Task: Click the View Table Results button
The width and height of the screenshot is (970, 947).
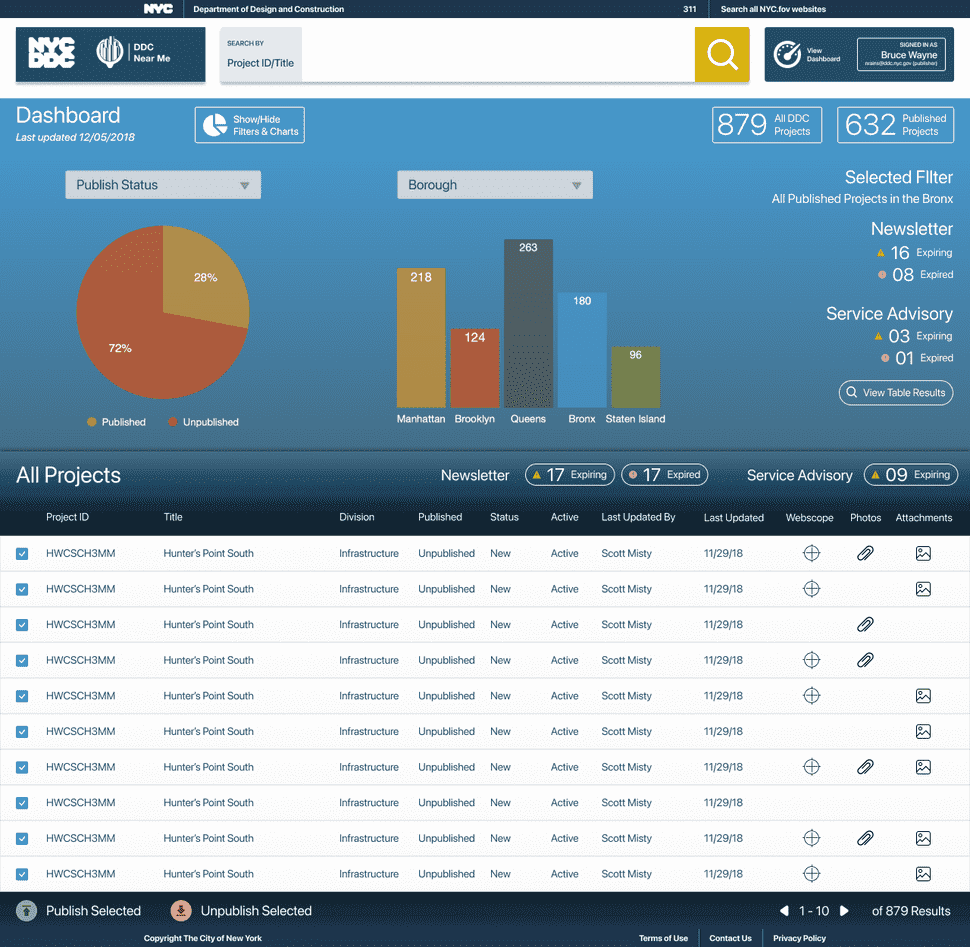Action: [x=895, y=392]
